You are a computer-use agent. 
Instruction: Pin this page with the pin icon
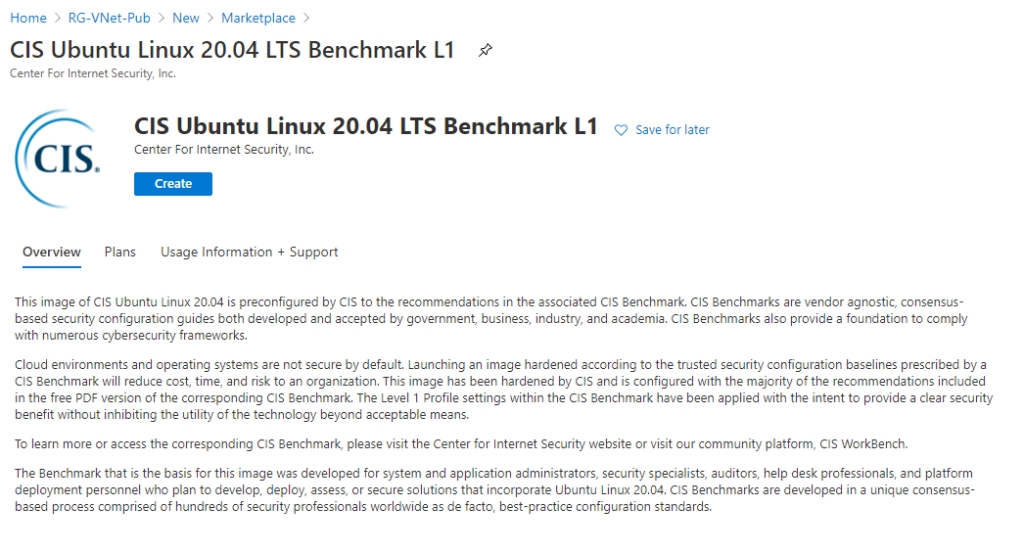(485, 50)
